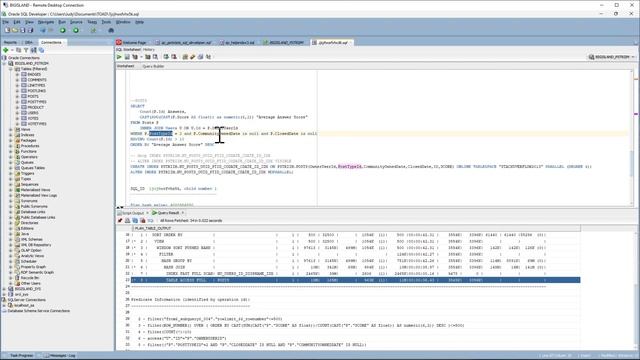Expand the Indexes tree node

[x=11, y=135]
